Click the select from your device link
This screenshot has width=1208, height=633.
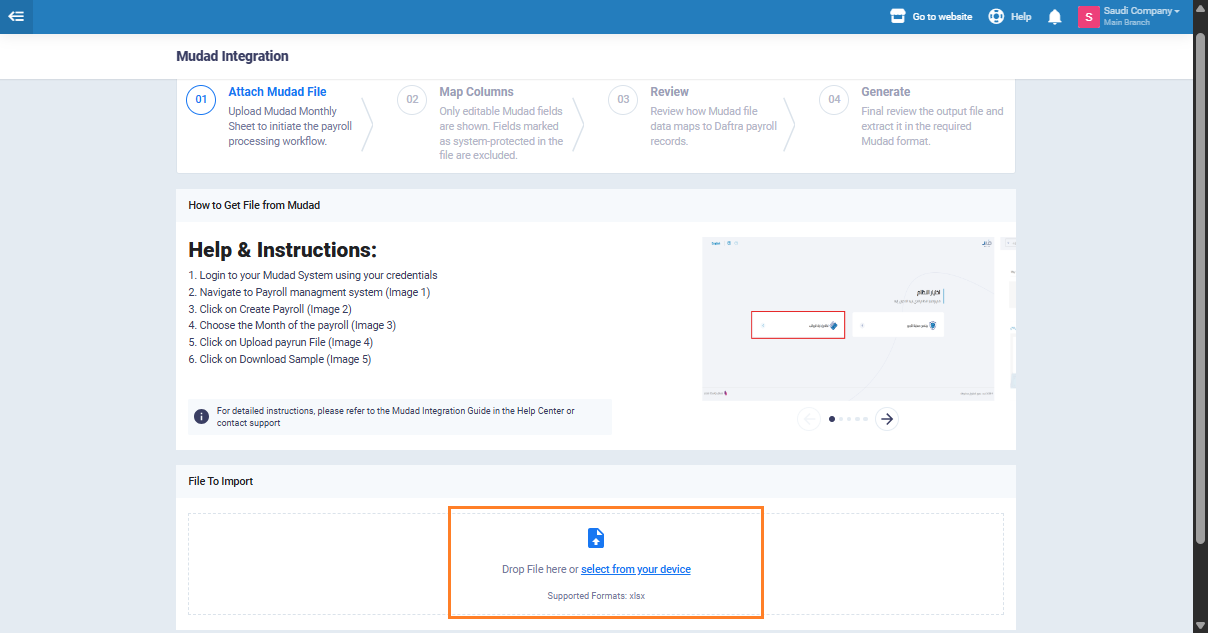coord(636,569)
